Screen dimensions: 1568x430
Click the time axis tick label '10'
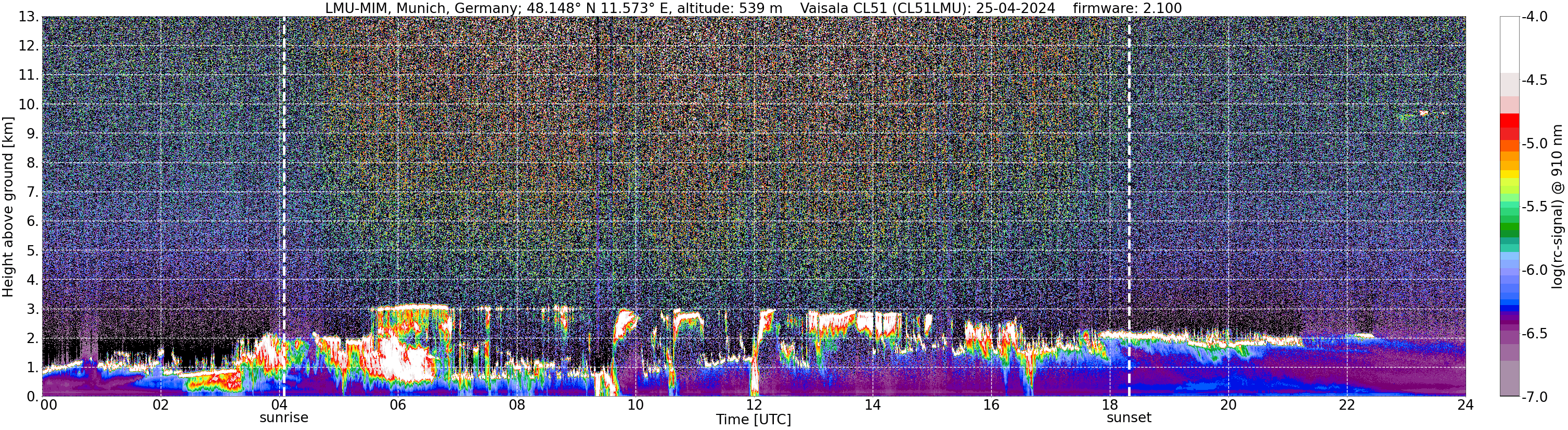(635, 405)
